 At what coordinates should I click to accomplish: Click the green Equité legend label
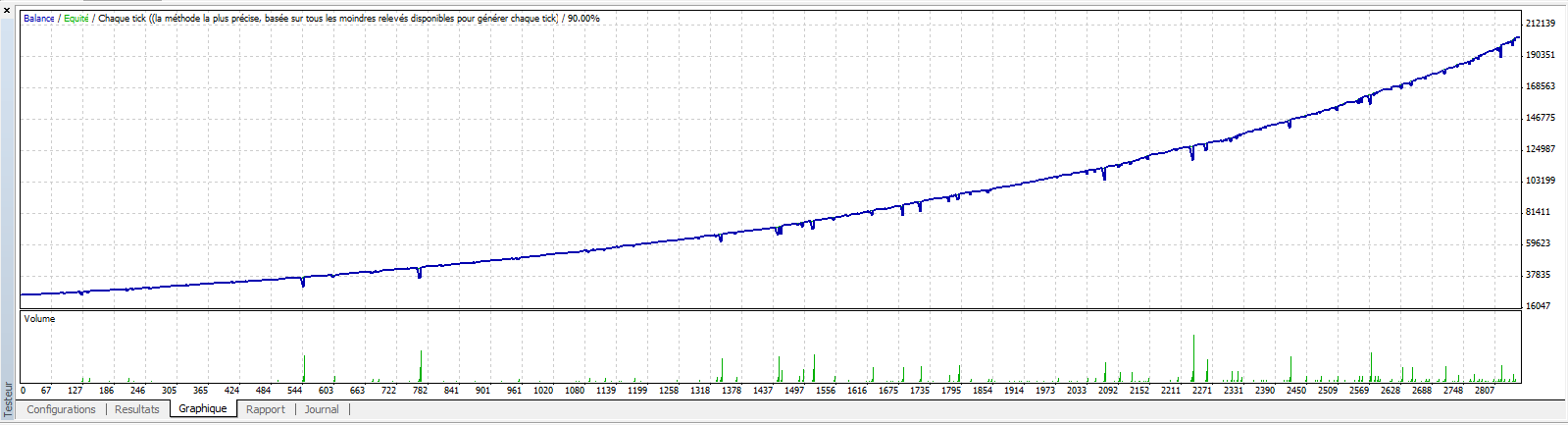point(76,19)
